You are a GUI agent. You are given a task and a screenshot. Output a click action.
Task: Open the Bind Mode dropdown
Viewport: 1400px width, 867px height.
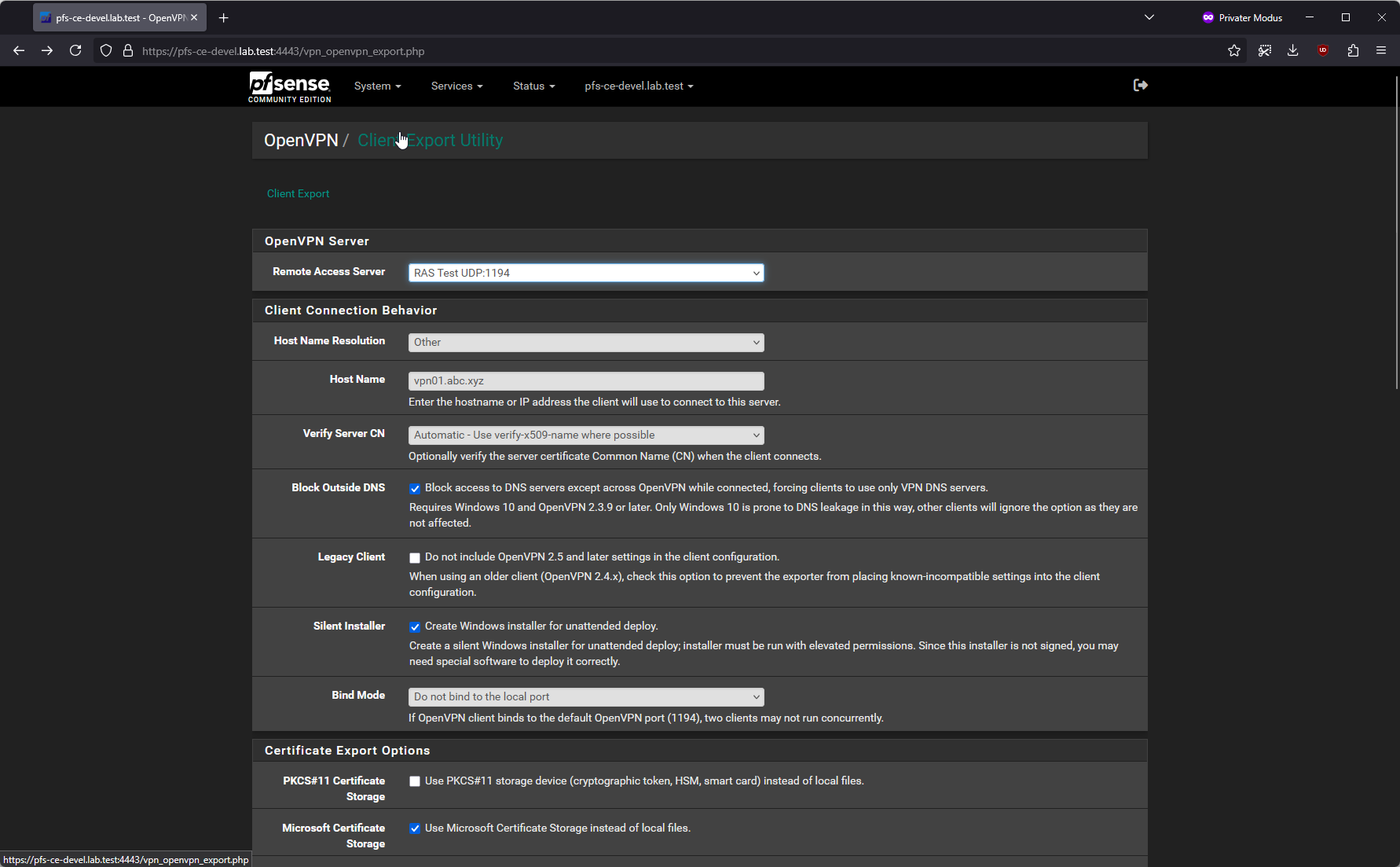point(586,696)
